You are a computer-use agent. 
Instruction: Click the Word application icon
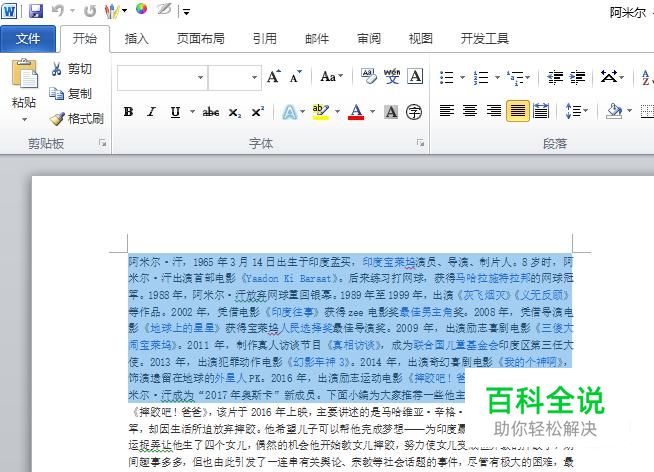click(x=9, y=10)
